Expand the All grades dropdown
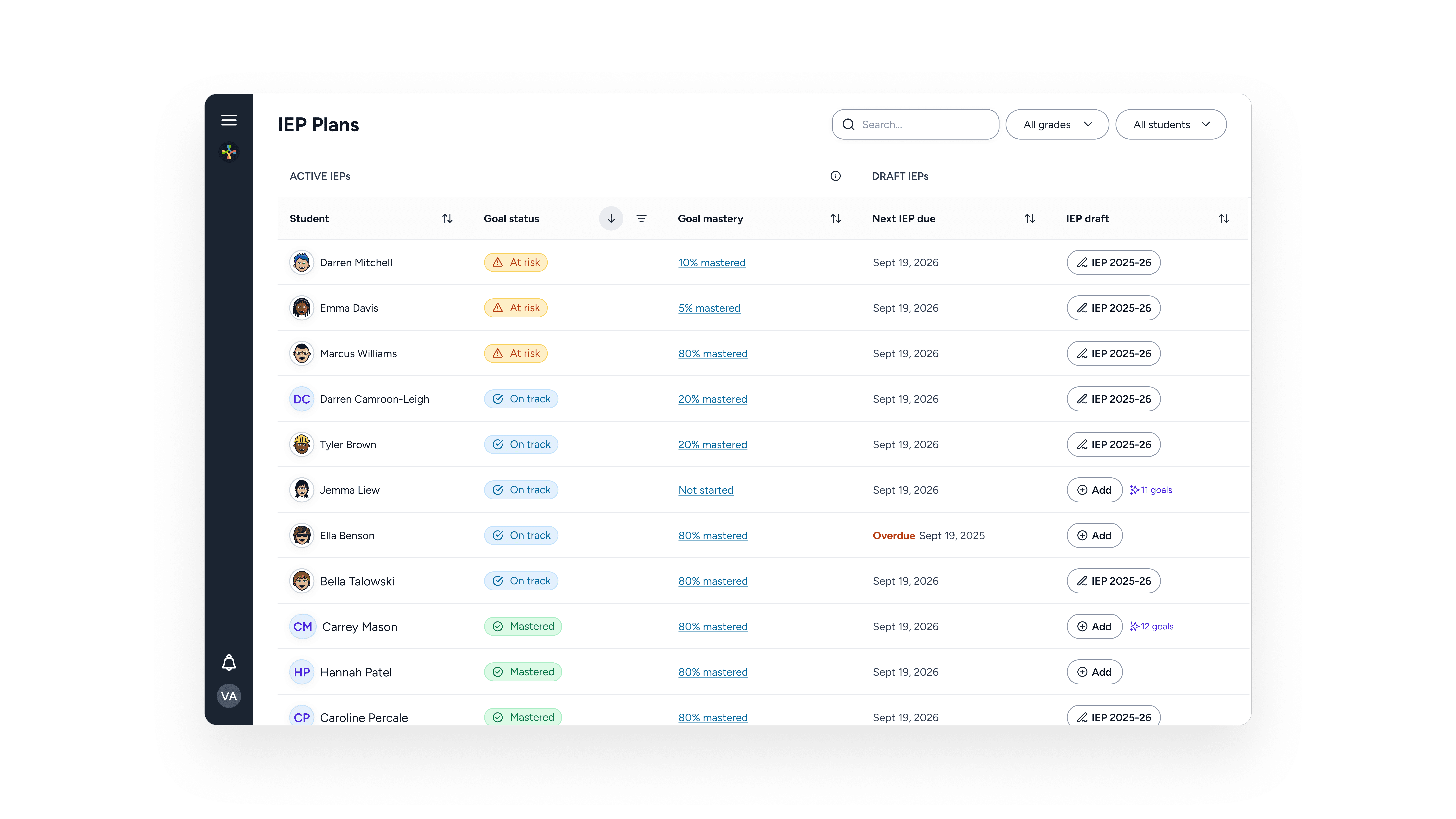The height and width of the screenshot is (819, 1456). [1057, 124]
